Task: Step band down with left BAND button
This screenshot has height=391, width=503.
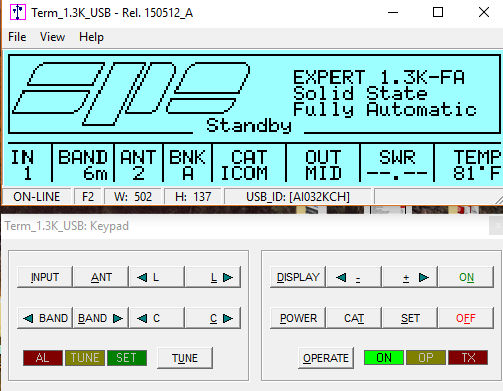Action: coord(45,318)
